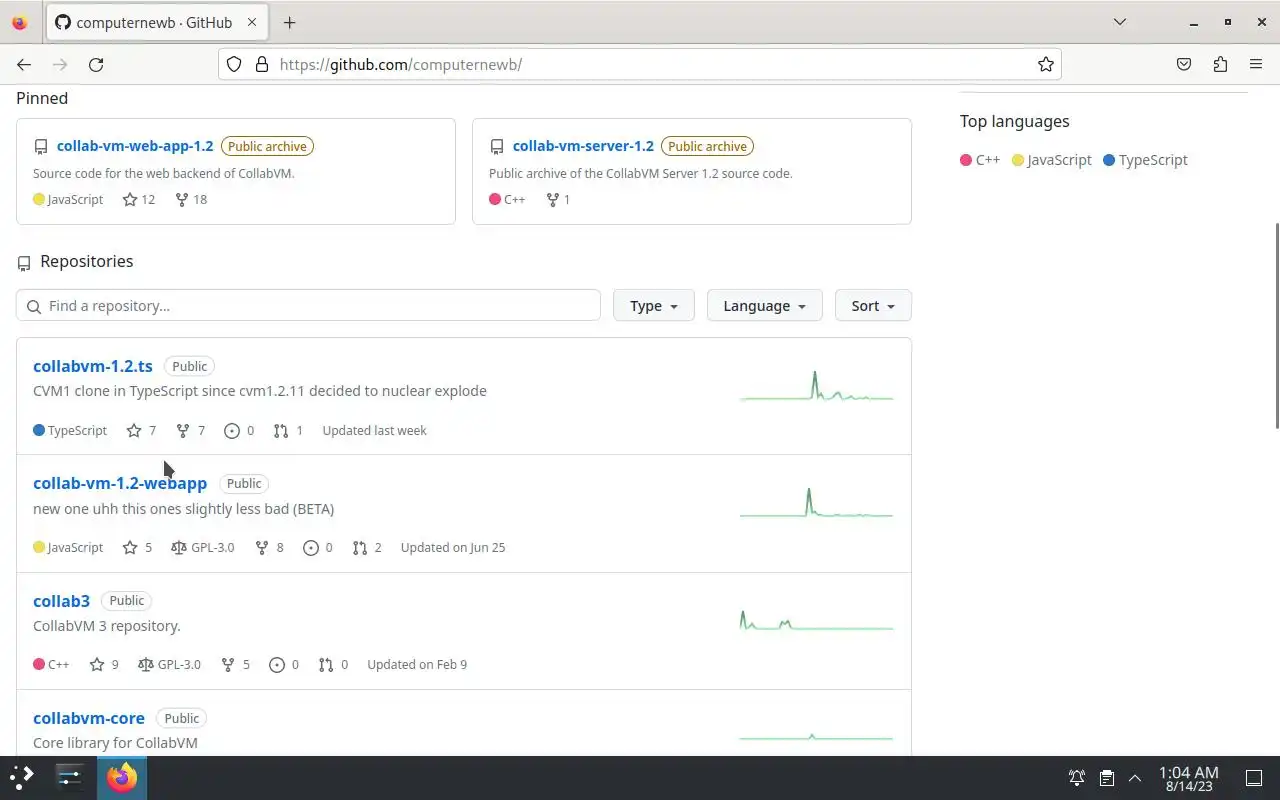This screenshot has height=800, width=1280.
Task: Open the Pocket save icon
Action: click(1184, 64)
